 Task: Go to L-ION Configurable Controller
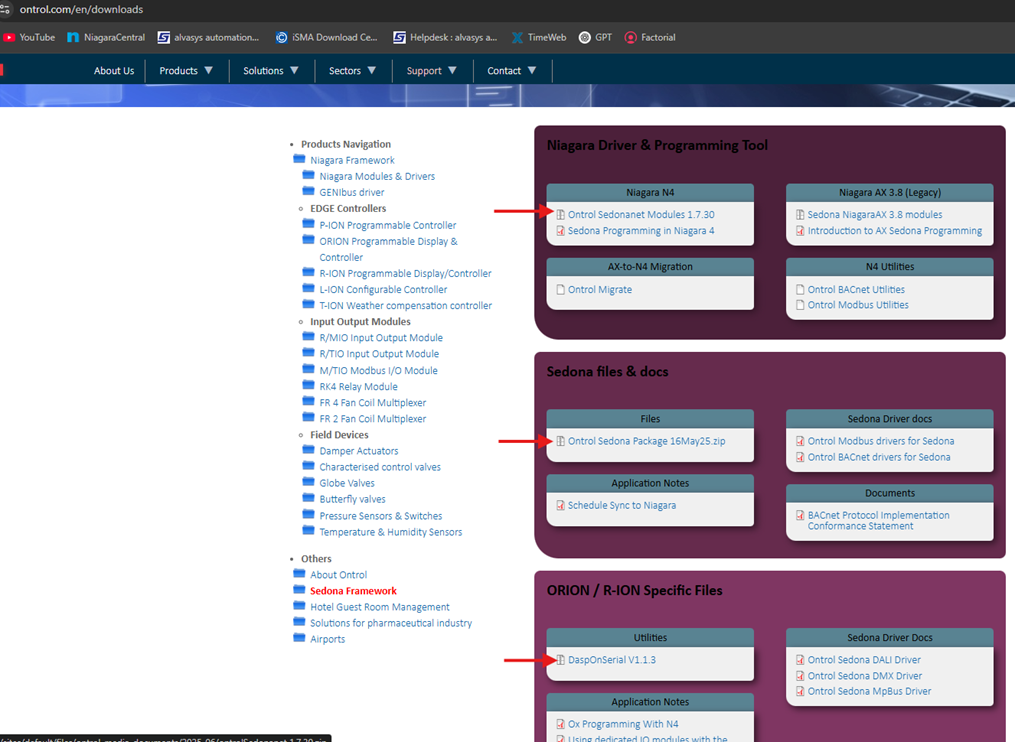[383, 289]
